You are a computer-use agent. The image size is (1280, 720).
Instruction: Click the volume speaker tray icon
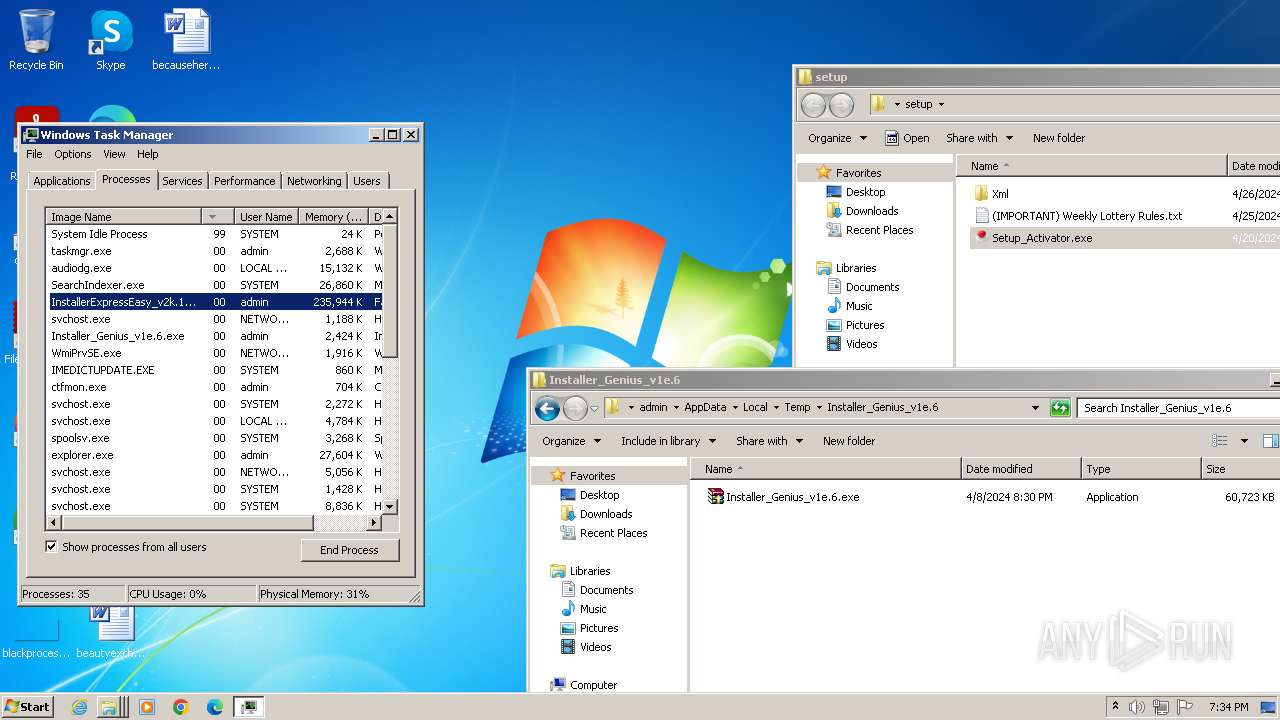point(1137,707)
